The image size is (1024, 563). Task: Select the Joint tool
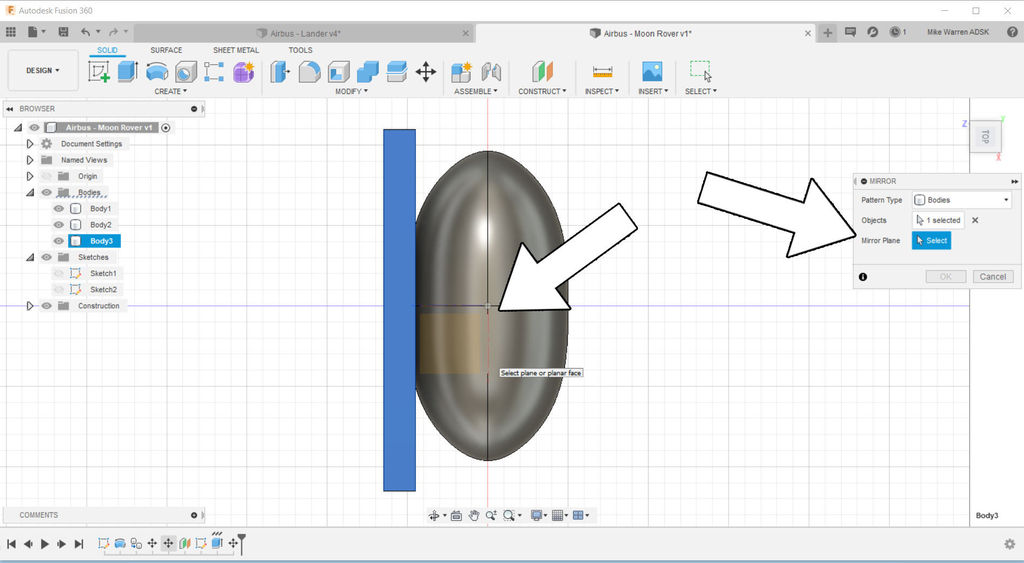click(491, 72)
